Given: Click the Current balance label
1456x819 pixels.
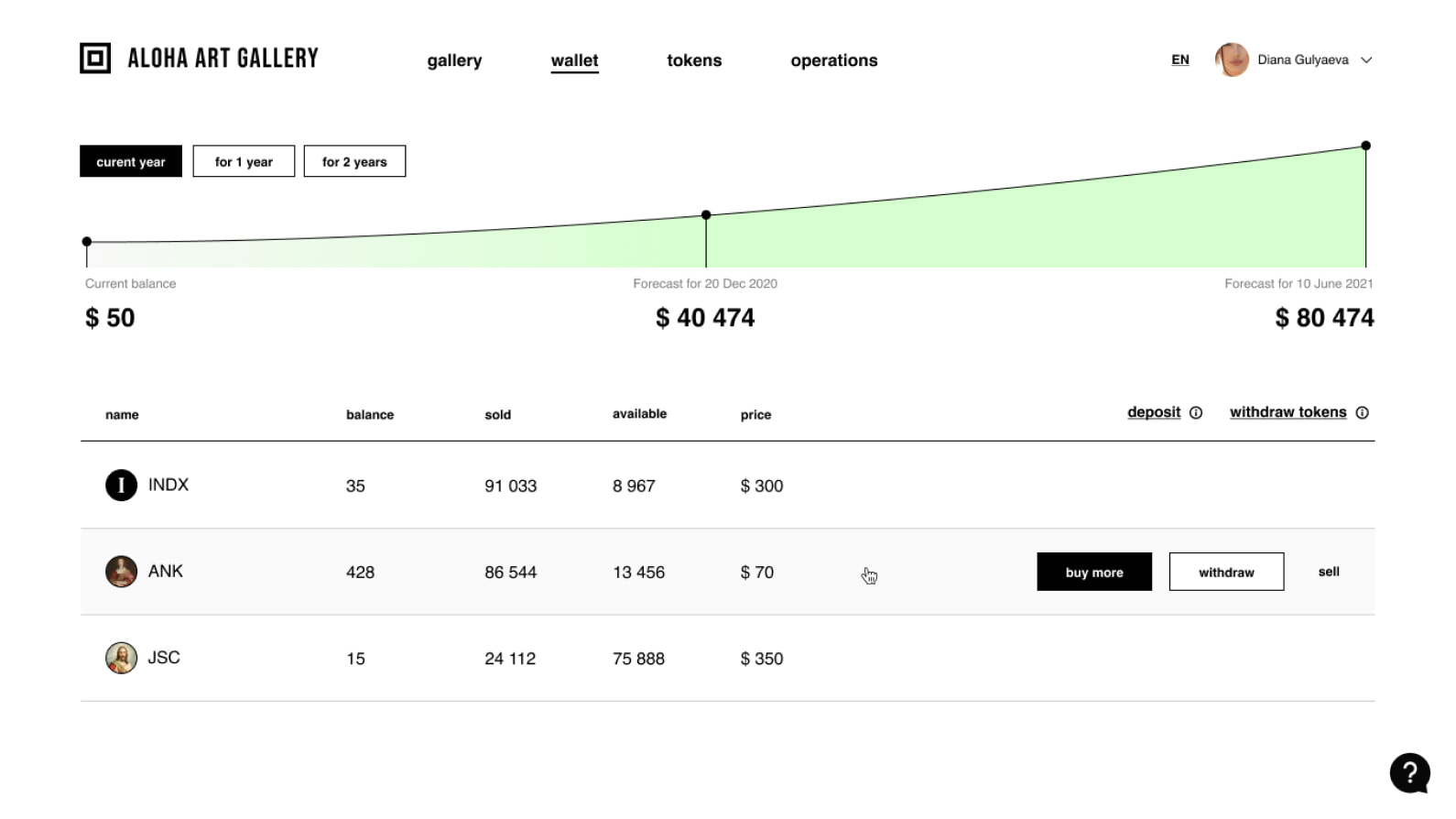Looking at the screenshot, I should click(130, 284).
